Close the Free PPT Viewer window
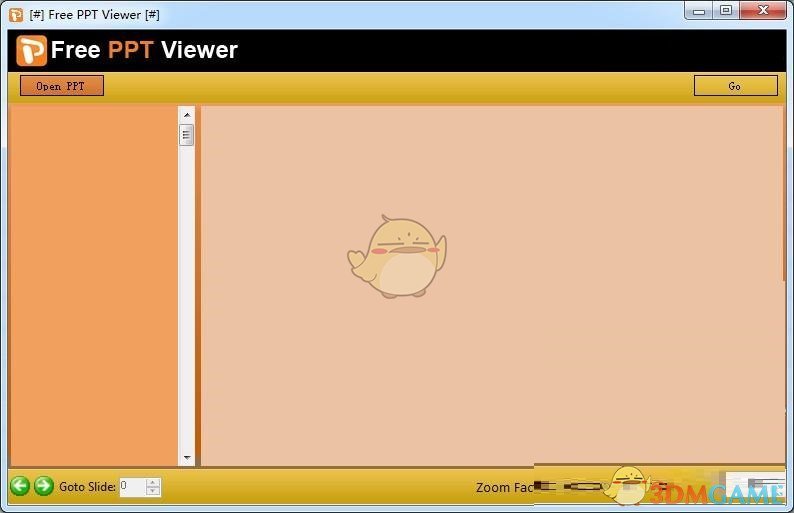794x513 pixels. pos(763,11)
